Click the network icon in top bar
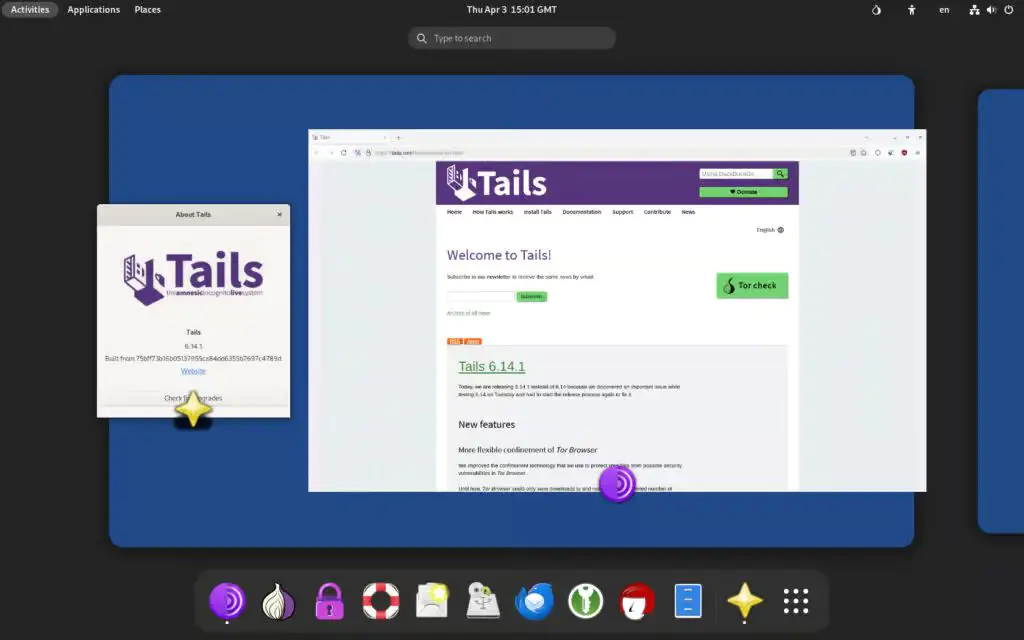Image resolution: width=1024 pixels, height=640 pixels. 974,10
